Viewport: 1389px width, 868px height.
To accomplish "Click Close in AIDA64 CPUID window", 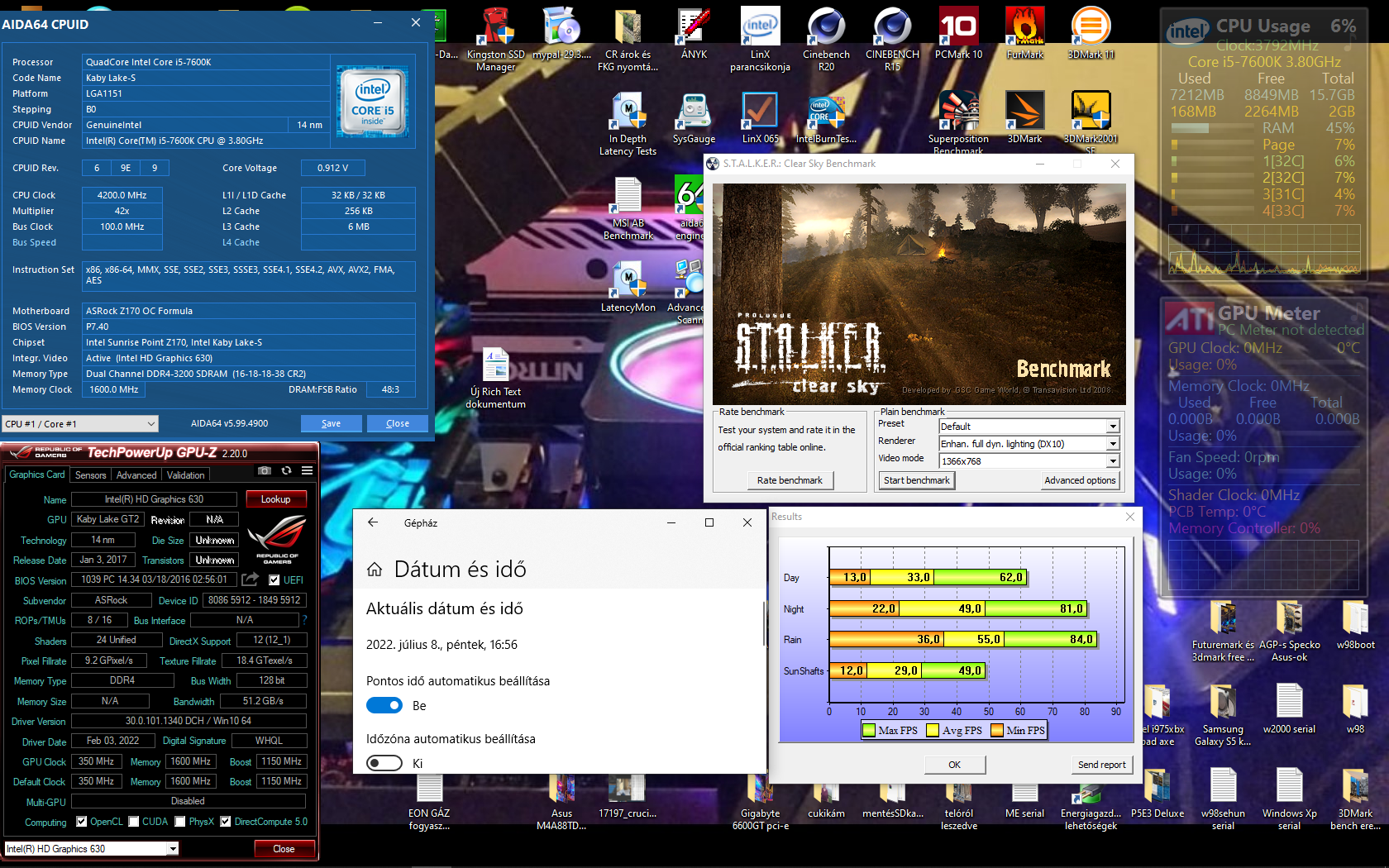I will click(x=398, y=423).
